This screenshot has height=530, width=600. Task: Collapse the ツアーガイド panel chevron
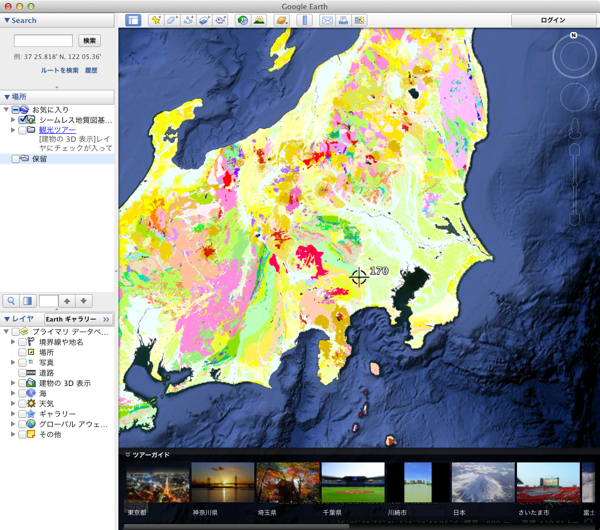point(128,455)
